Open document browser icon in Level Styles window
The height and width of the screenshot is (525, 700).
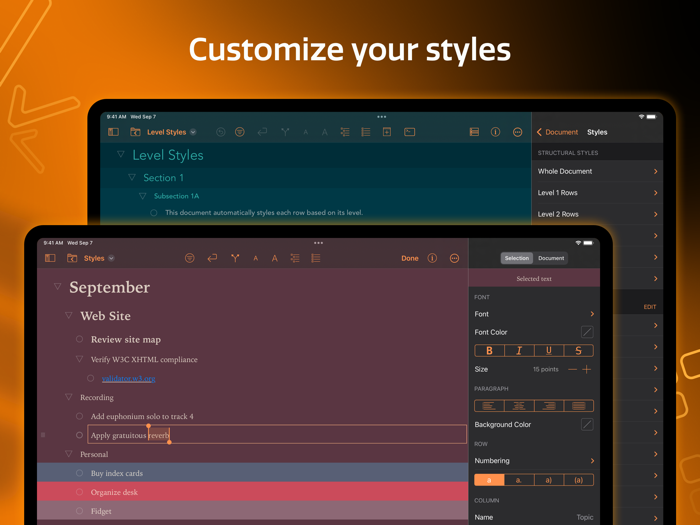click(x=135, y=132)
